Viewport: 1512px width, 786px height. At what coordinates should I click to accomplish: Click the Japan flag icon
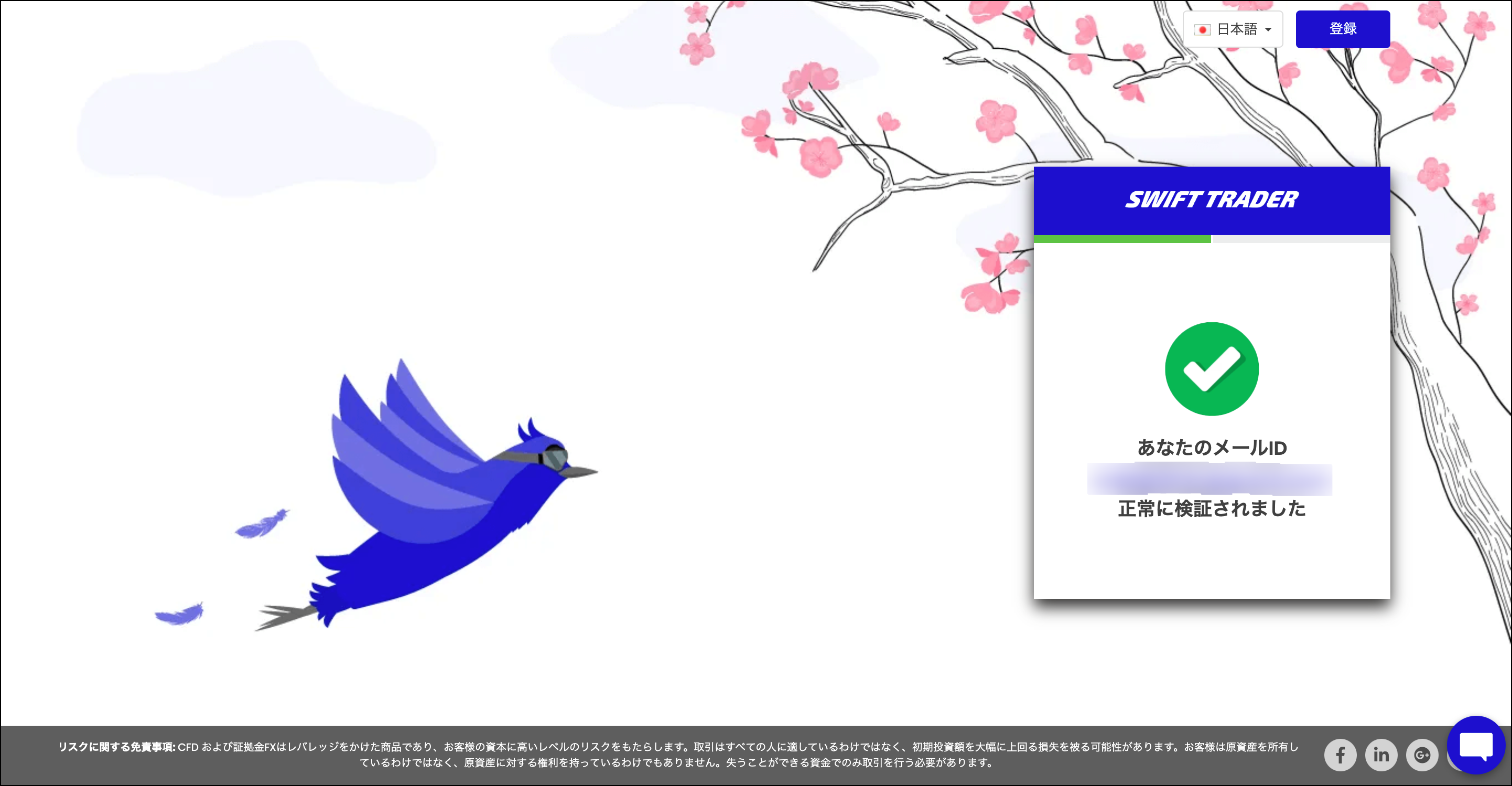(1202, 29)
